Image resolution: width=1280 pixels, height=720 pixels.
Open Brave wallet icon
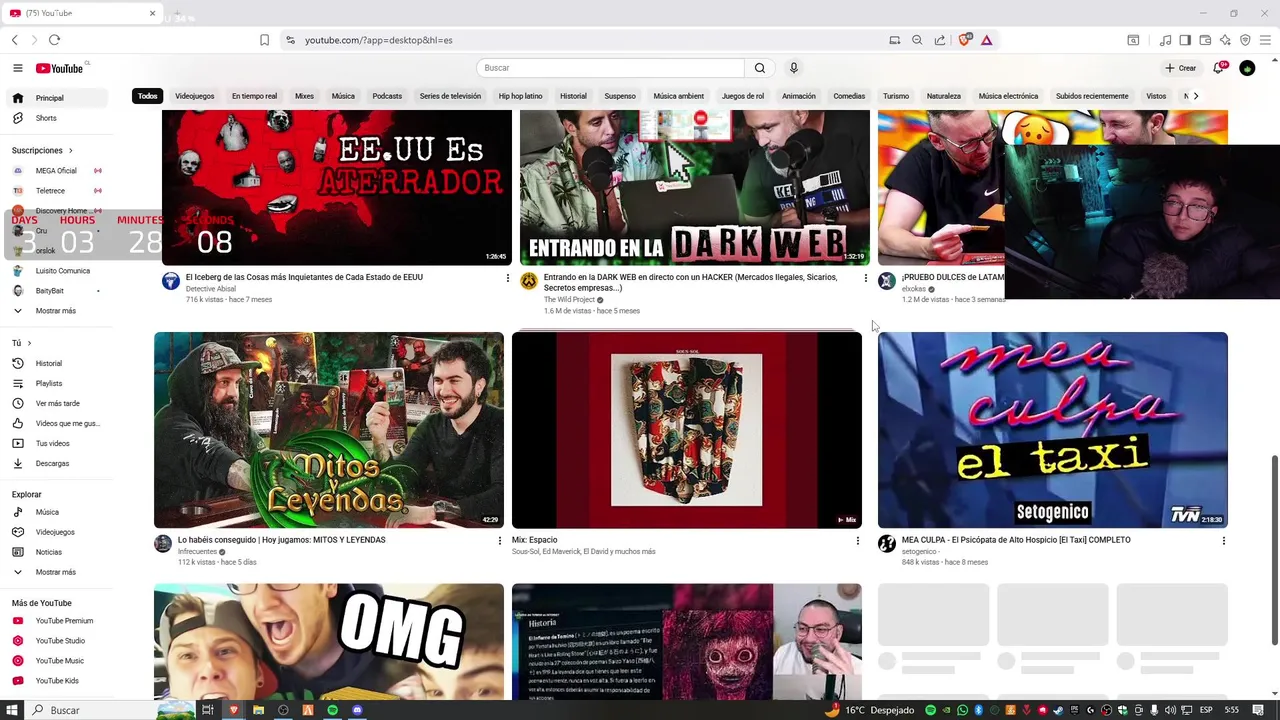(1205, 40)
